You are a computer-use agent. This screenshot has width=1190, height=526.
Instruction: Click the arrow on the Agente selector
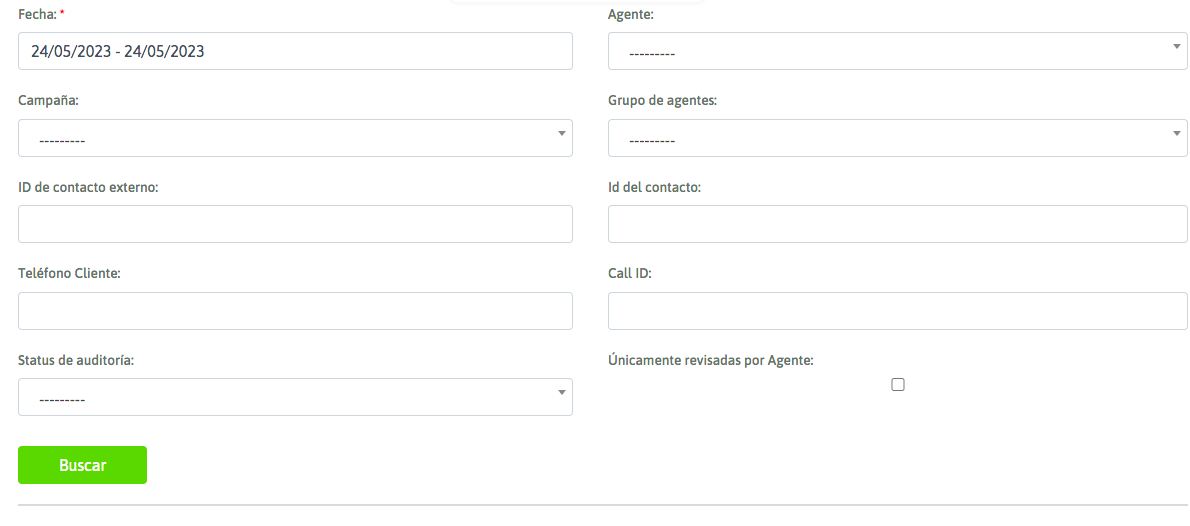[x=1176, y=47]
